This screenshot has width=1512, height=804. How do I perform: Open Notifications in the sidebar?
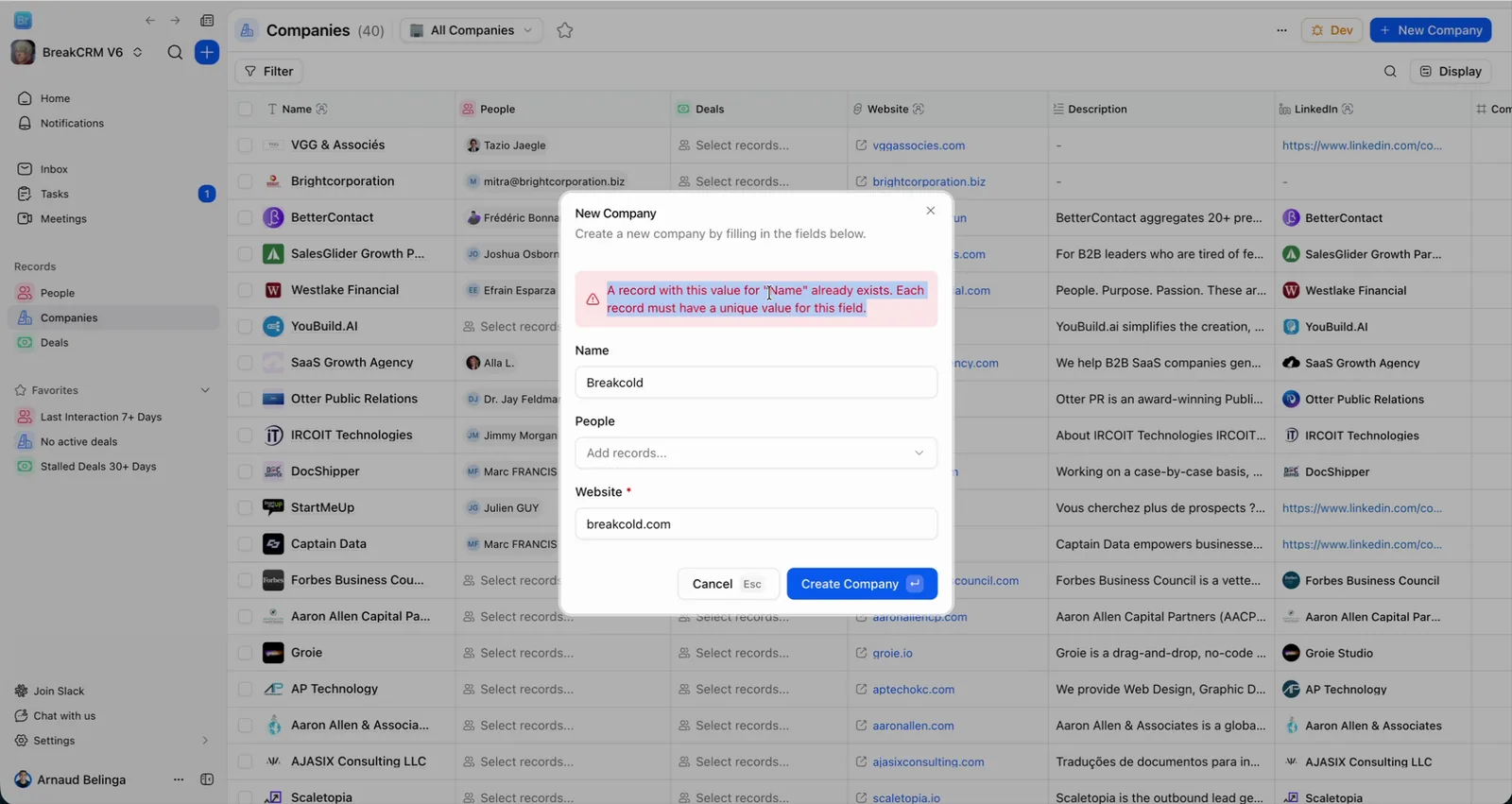pos(113,123)
